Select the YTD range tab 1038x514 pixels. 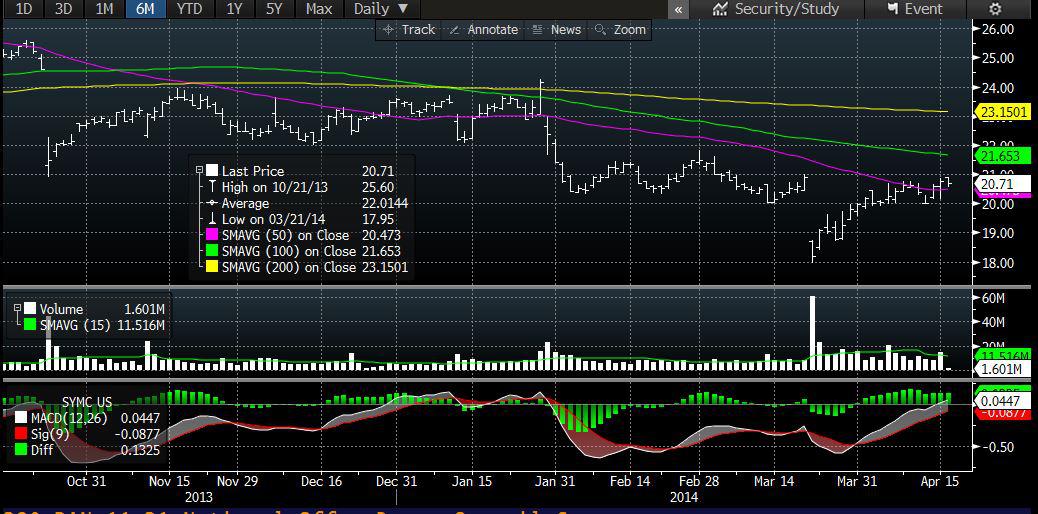(187, 9)
